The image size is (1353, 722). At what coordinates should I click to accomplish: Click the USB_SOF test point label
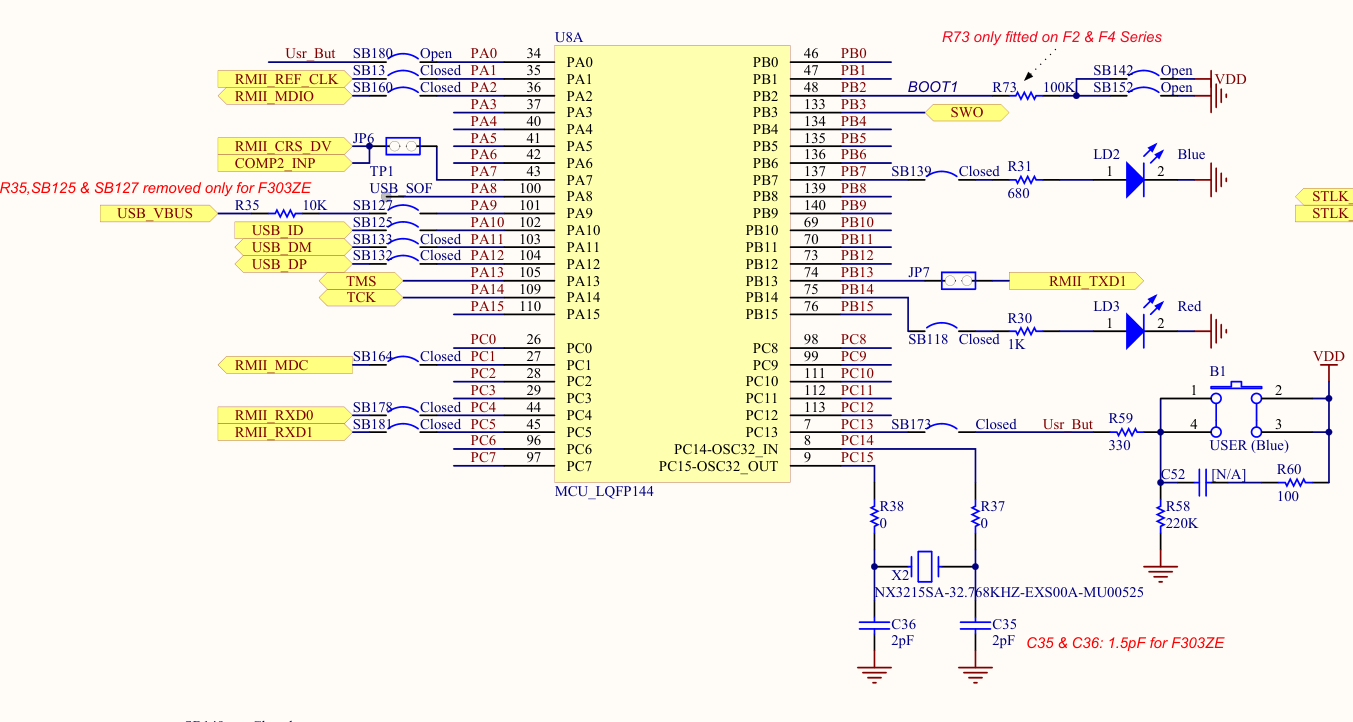401,188
